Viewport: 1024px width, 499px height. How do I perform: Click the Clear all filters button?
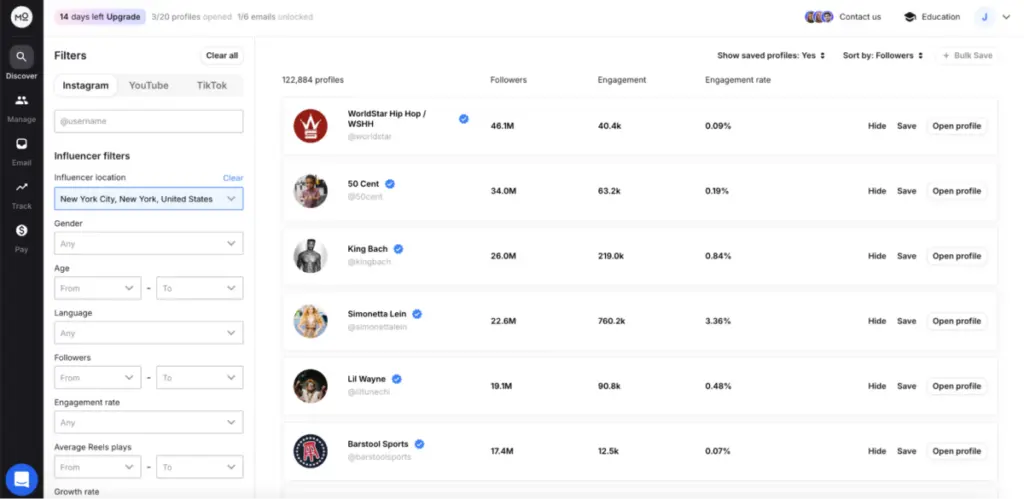[x=221, y=56]
